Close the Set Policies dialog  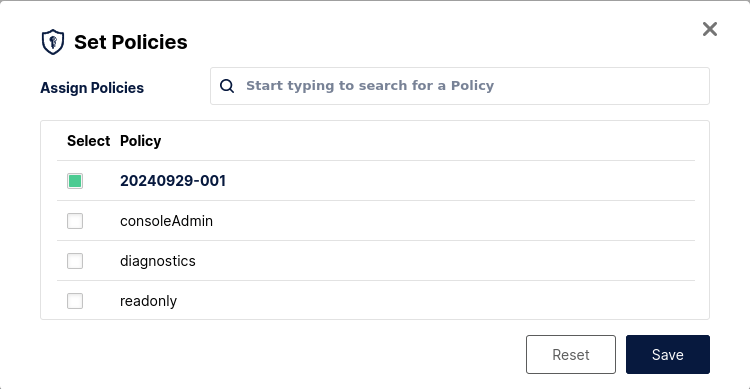(710, 29)
